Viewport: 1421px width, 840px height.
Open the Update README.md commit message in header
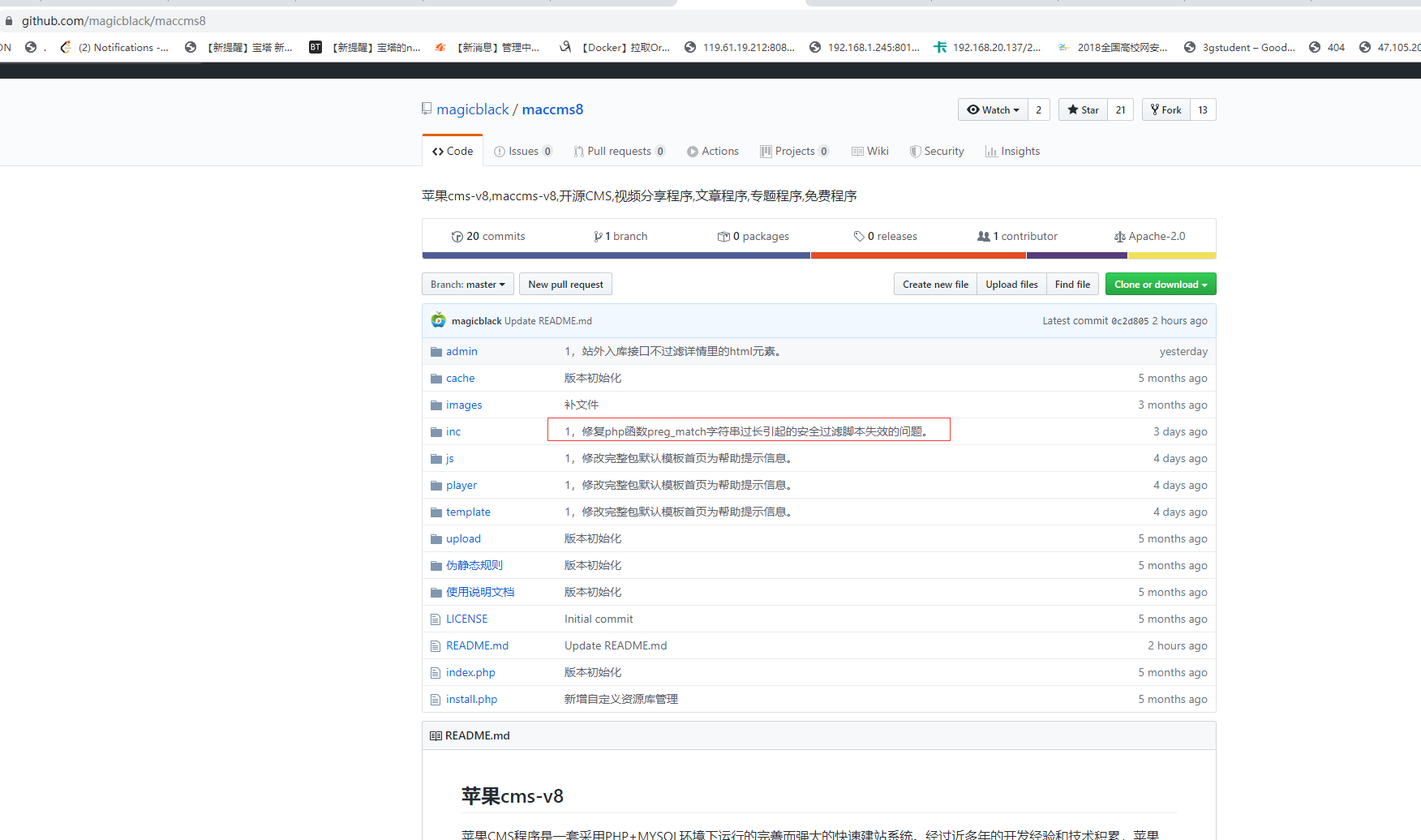pyautogui.click(x=548, y=321)
